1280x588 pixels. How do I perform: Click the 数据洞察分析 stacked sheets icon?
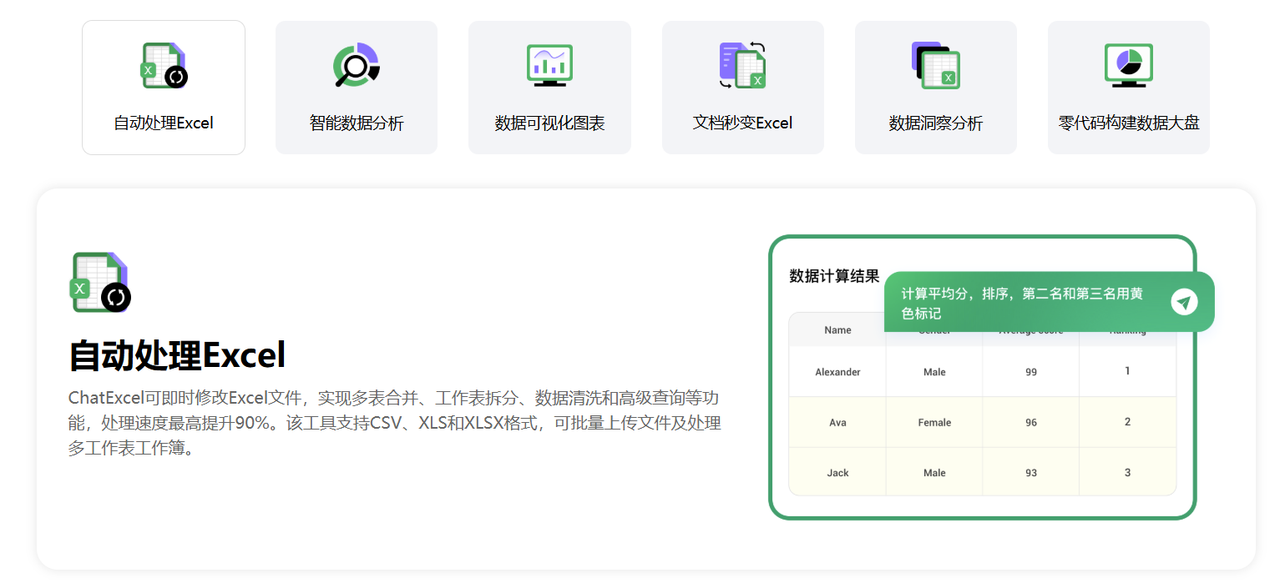coord(935,64)
